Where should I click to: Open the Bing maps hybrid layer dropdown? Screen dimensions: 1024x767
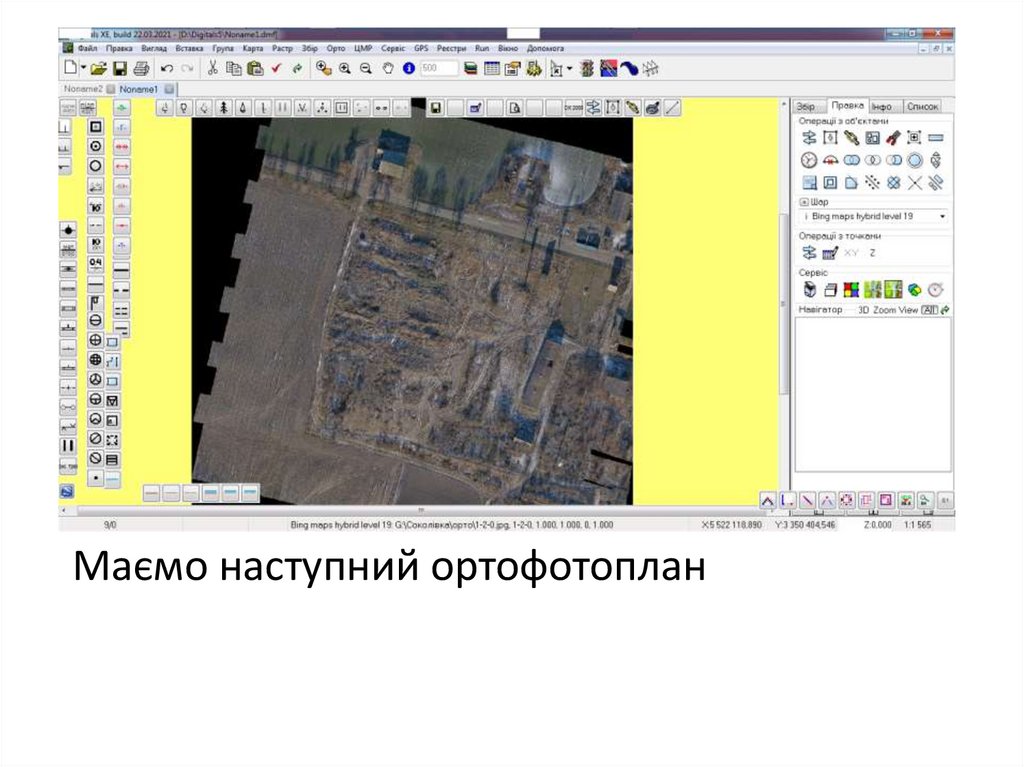[x=942, y=216]
